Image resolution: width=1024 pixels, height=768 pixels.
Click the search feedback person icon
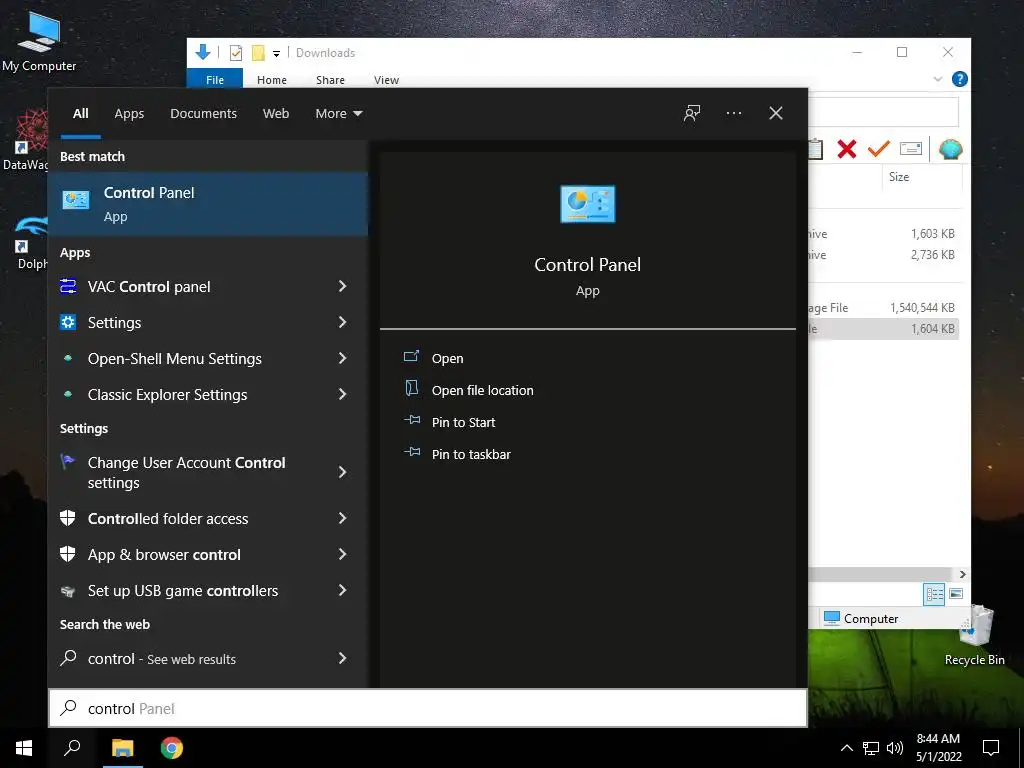pyautogui.click(x=692, y=113)
